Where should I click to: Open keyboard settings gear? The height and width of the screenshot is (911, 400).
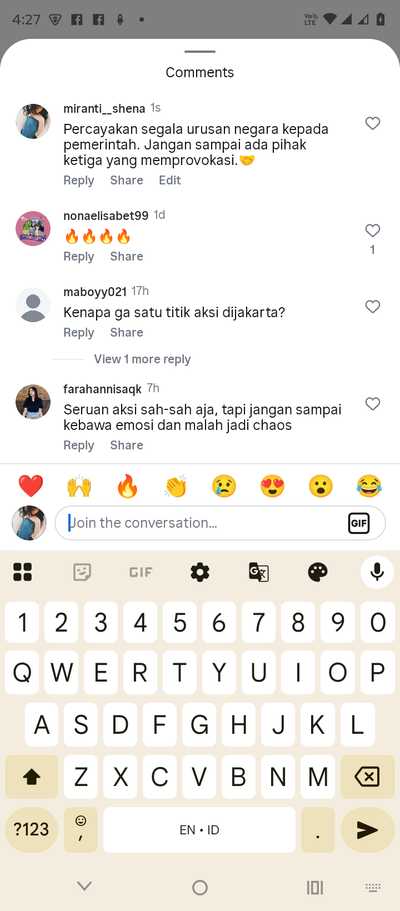coord(199,573)
